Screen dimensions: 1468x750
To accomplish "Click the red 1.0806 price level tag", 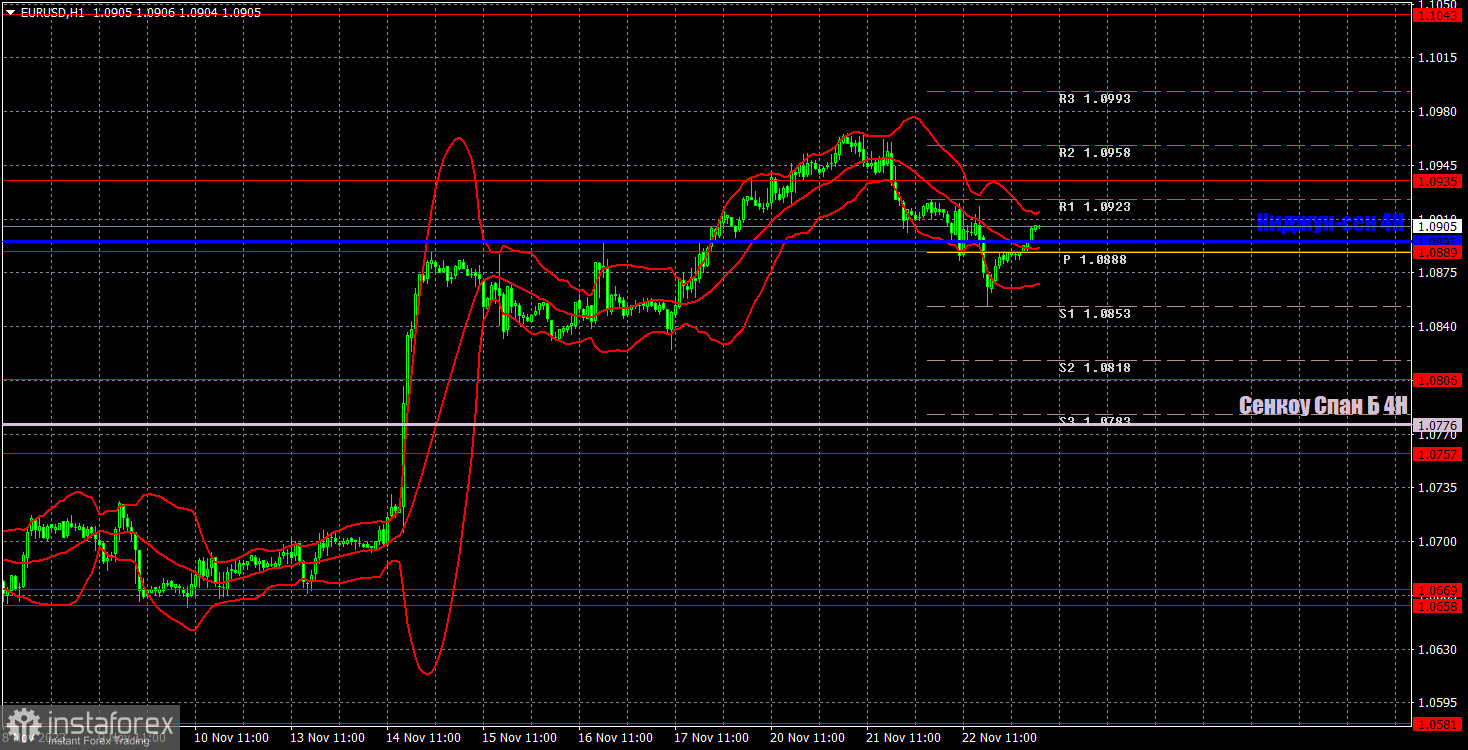I will tap(1440, 380).
